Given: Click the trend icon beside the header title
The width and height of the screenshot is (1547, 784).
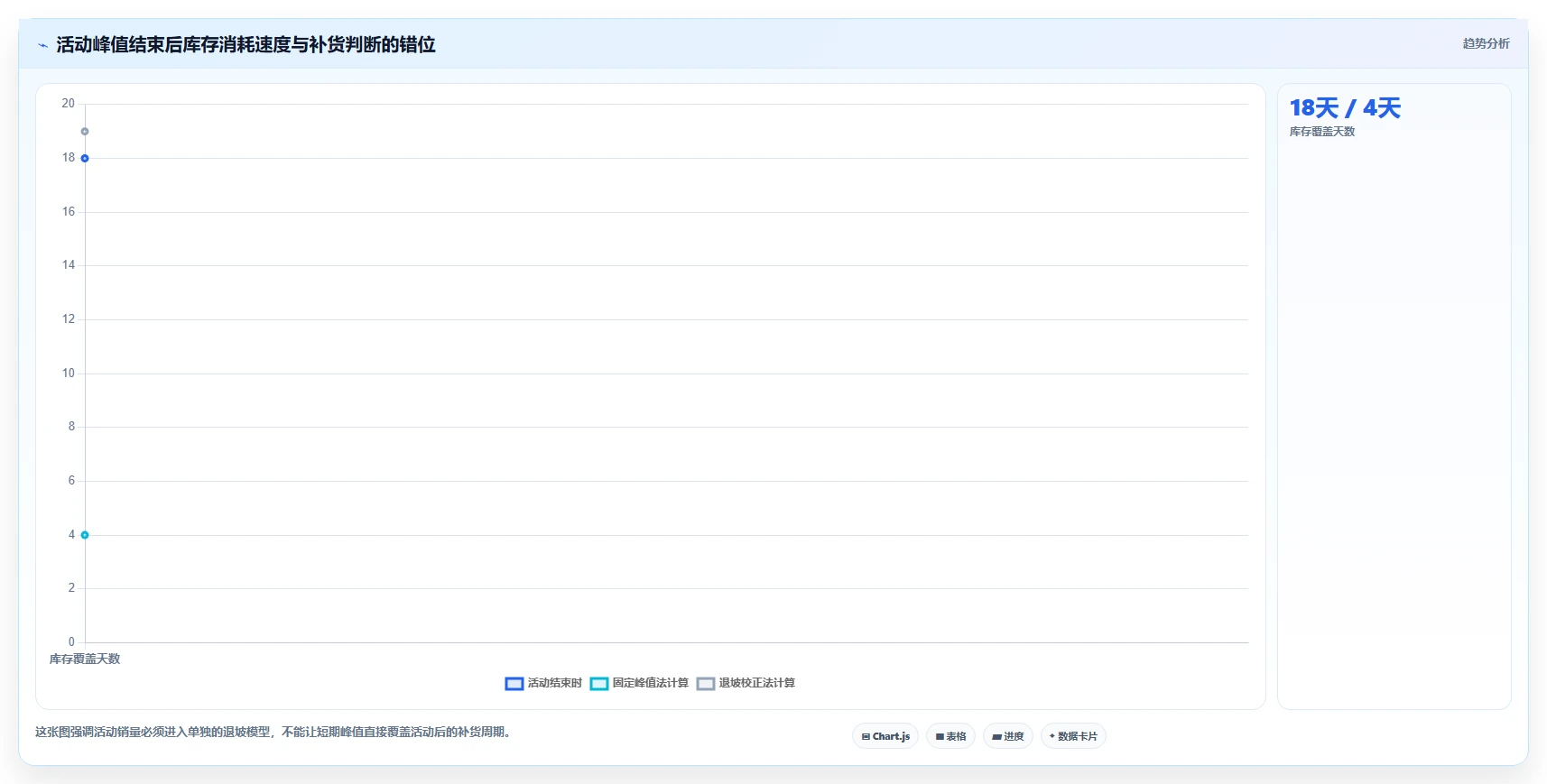Looking at the screenshot, I should [x=42, y=45].
